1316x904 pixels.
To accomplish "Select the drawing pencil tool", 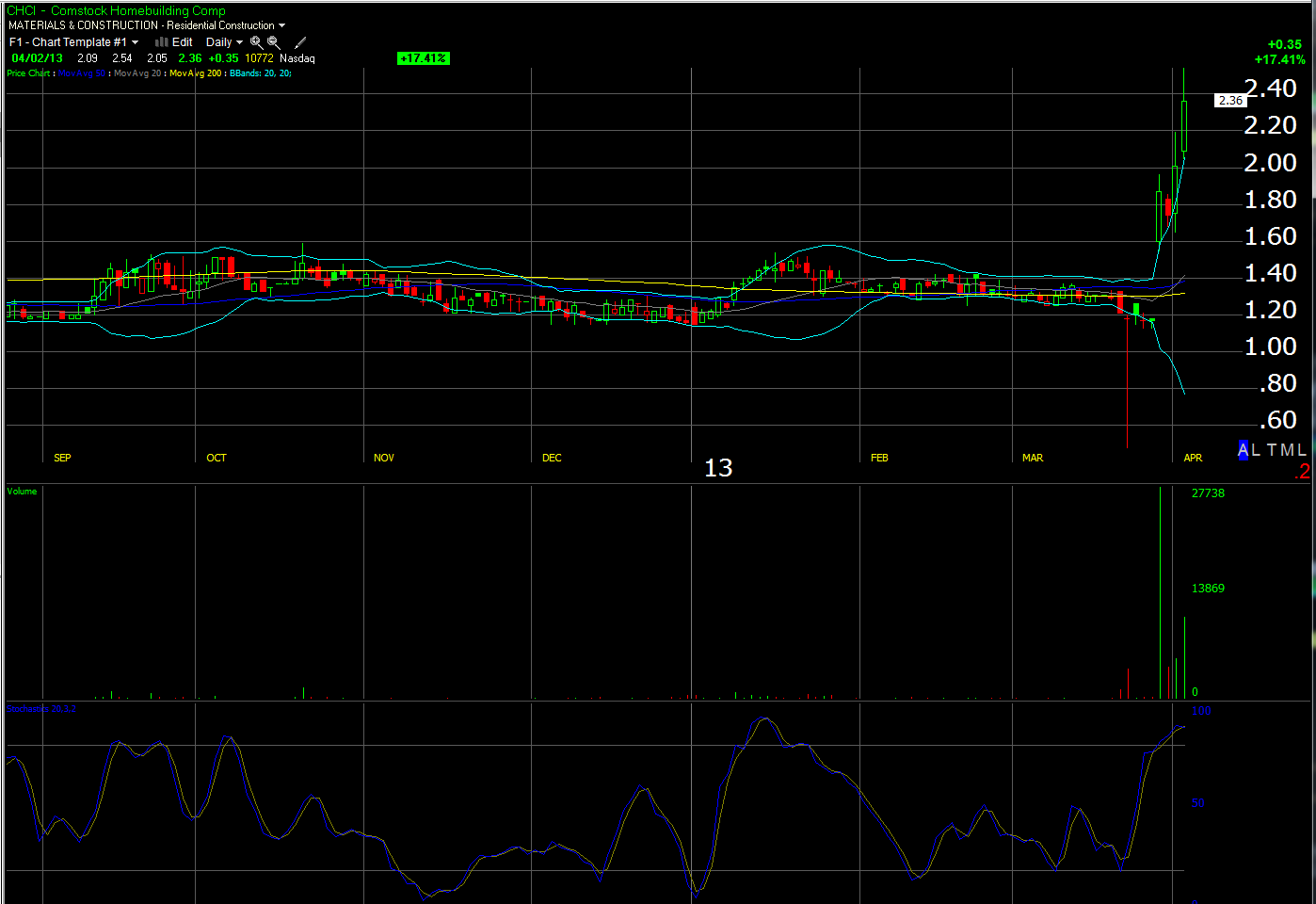I will [300, 42].
